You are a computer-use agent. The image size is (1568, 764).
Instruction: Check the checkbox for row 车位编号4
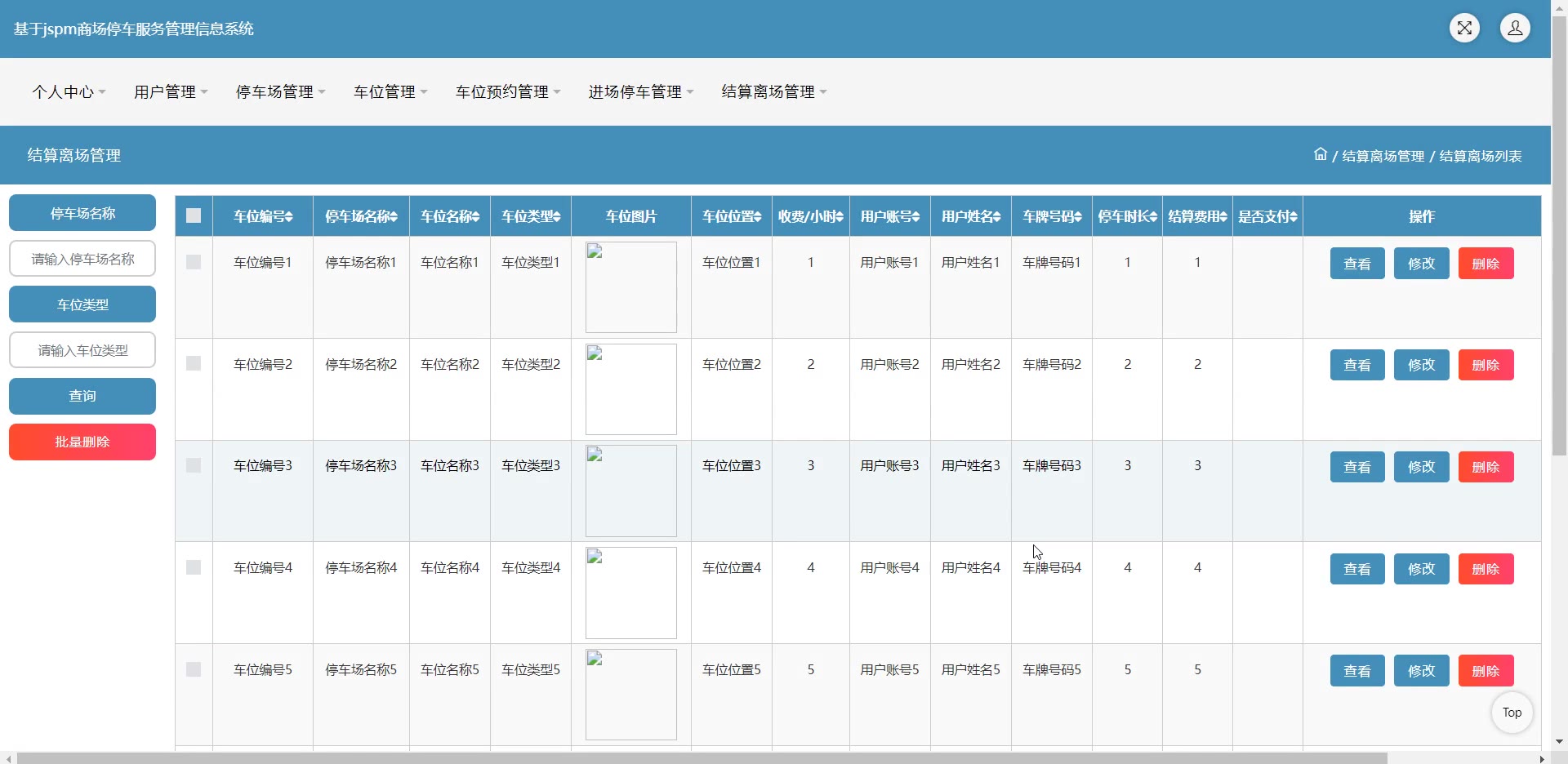[x=194, y=567]
